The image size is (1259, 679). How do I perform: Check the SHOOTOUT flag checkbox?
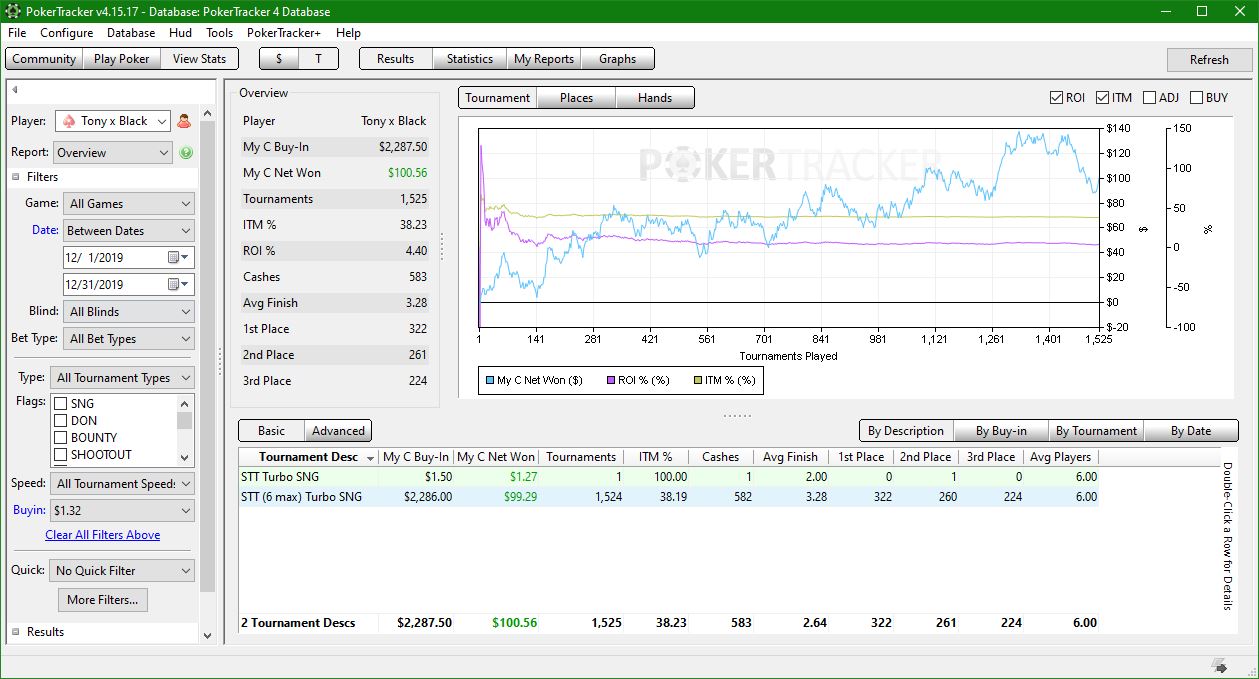[60, 455]
